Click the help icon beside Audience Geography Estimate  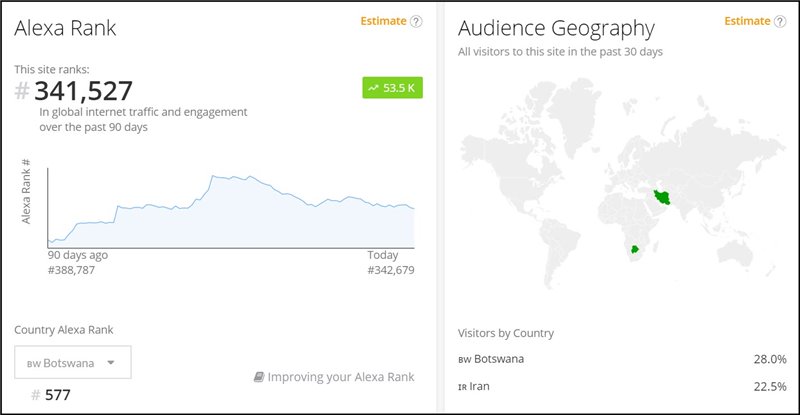tap(780, 21)
